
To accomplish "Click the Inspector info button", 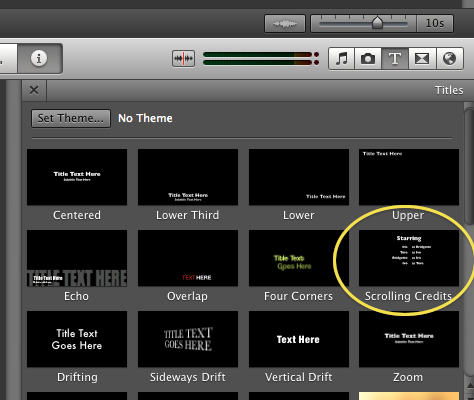I will pos(39,58).
